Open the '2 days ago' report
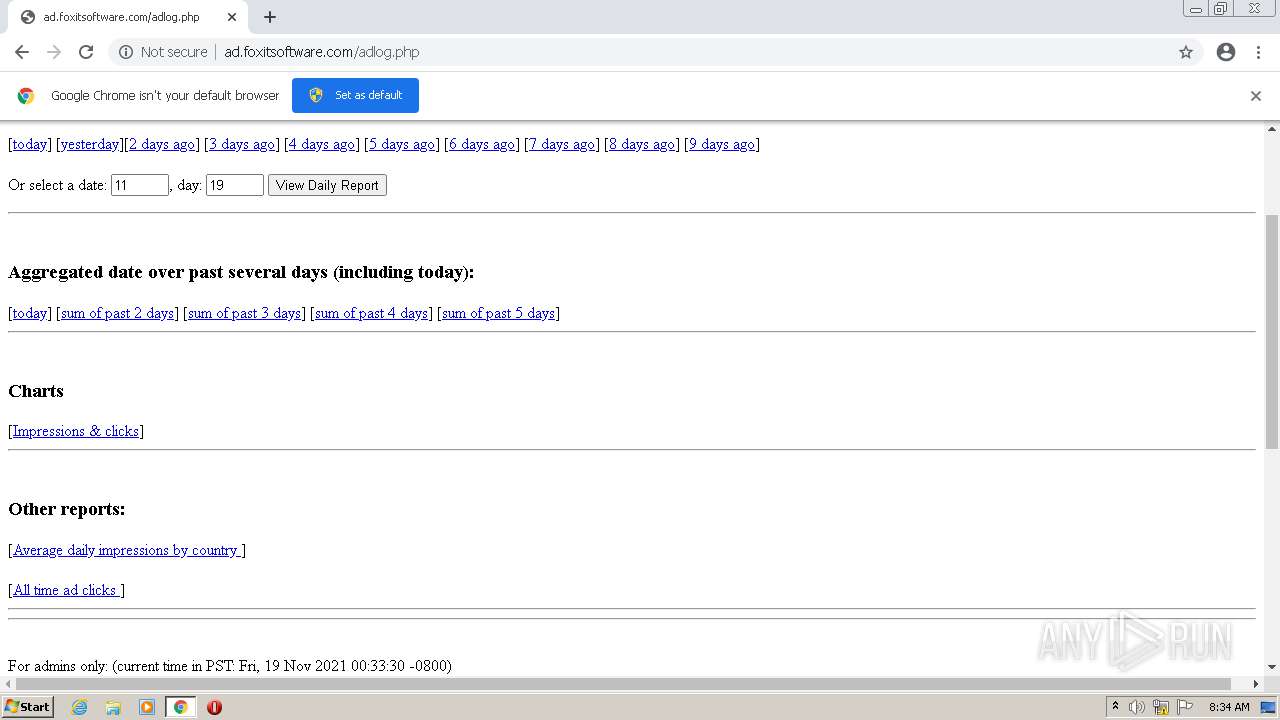 coord(162,144)
